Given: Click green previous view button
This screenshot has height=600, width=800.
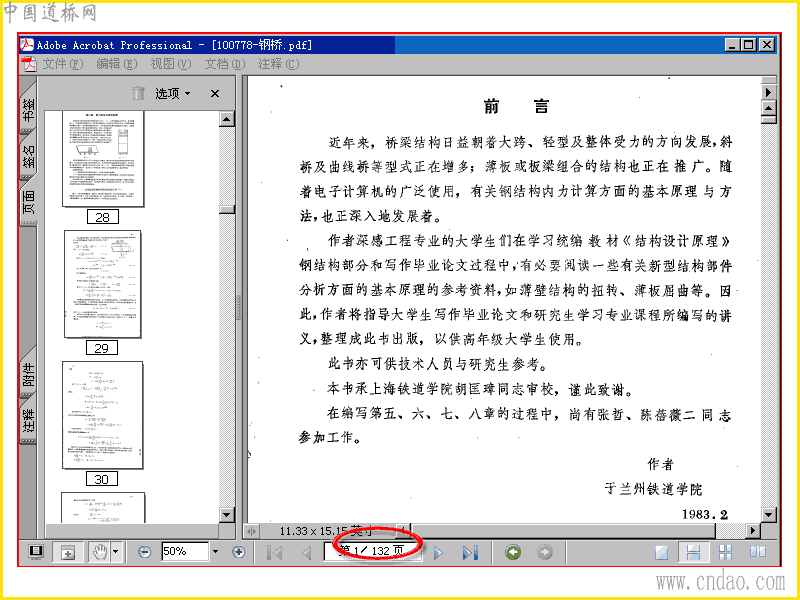Looking at the screenshot, I should [513, 552].
